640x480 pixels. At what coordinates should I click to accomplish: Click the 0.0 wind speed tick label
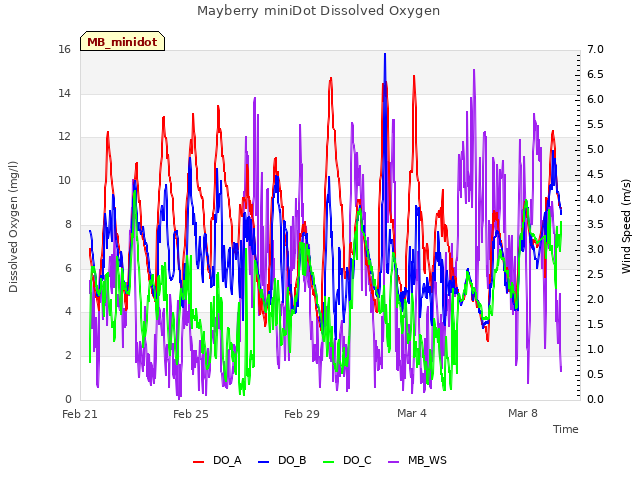coord(595,399)
